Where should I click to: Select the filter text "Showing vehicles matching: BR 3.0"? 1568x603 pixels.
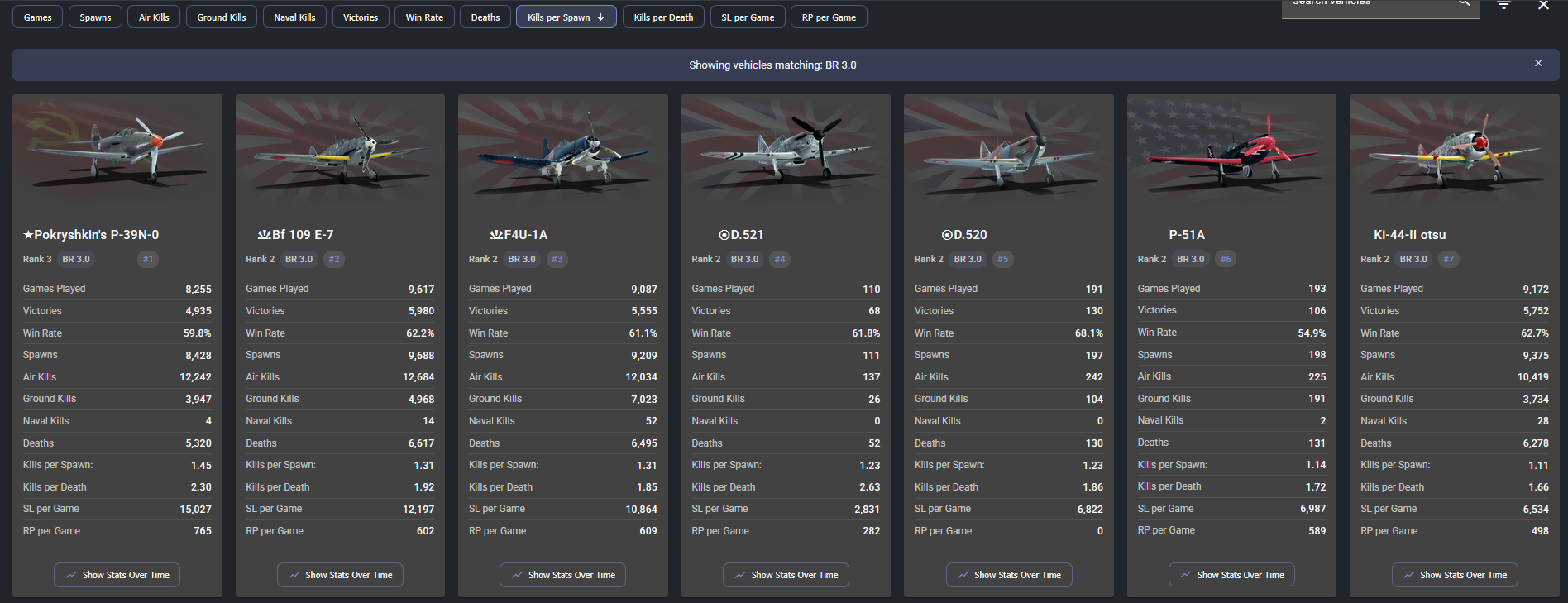click(x=772, y=65)
